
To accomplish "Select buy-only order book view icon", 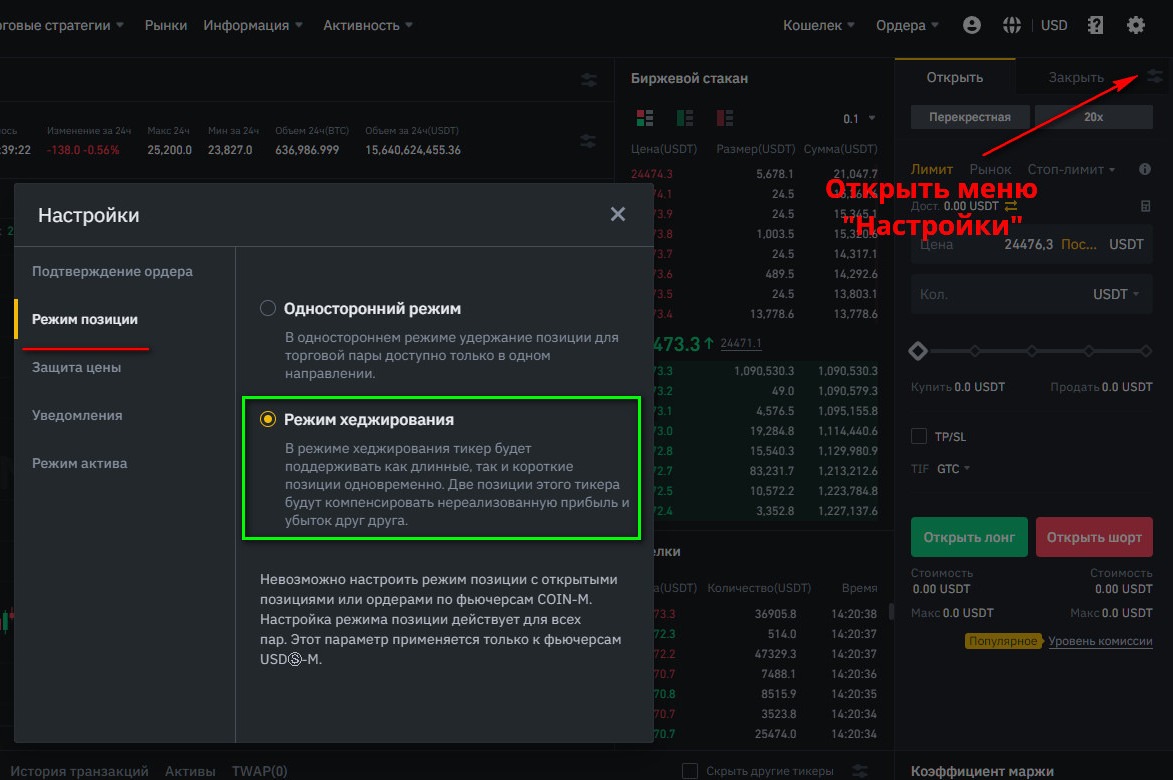I will pos(684,117).
